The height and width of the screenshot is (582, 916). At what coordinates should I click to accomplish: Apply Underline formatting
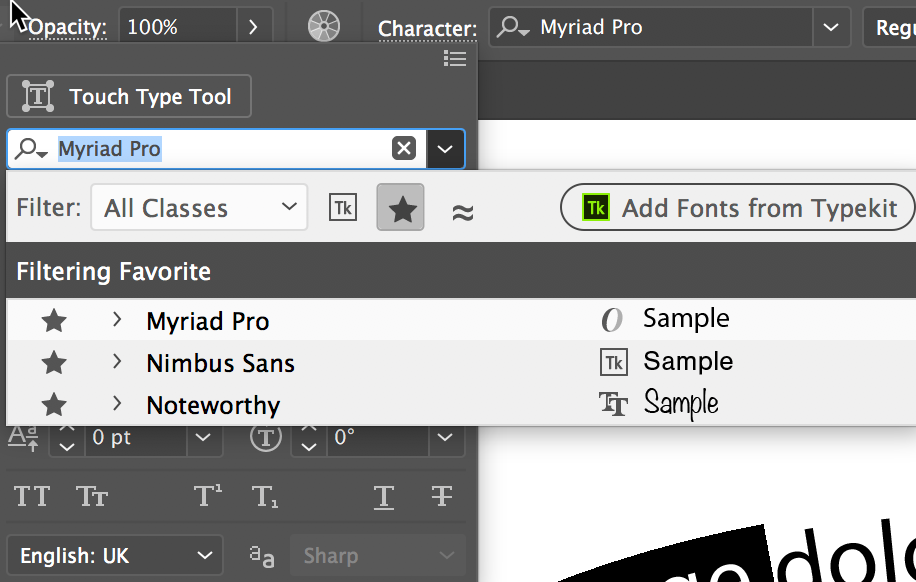coord(383,495)
